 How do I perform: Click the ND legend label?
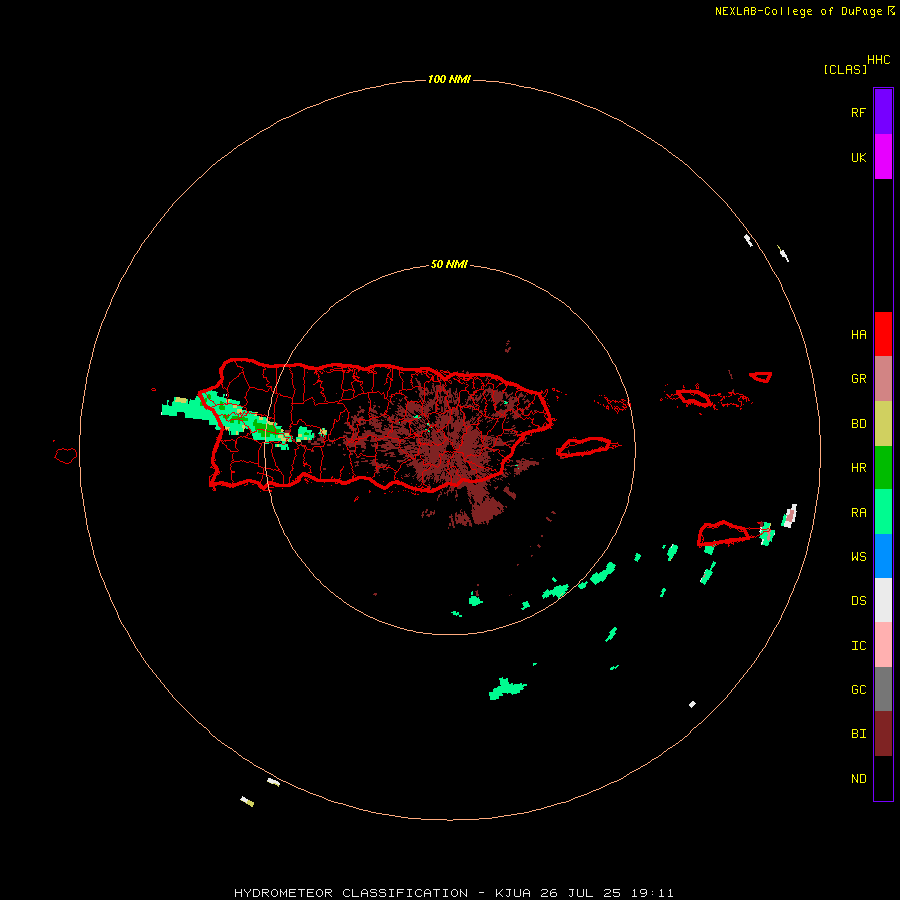(858, 778)
